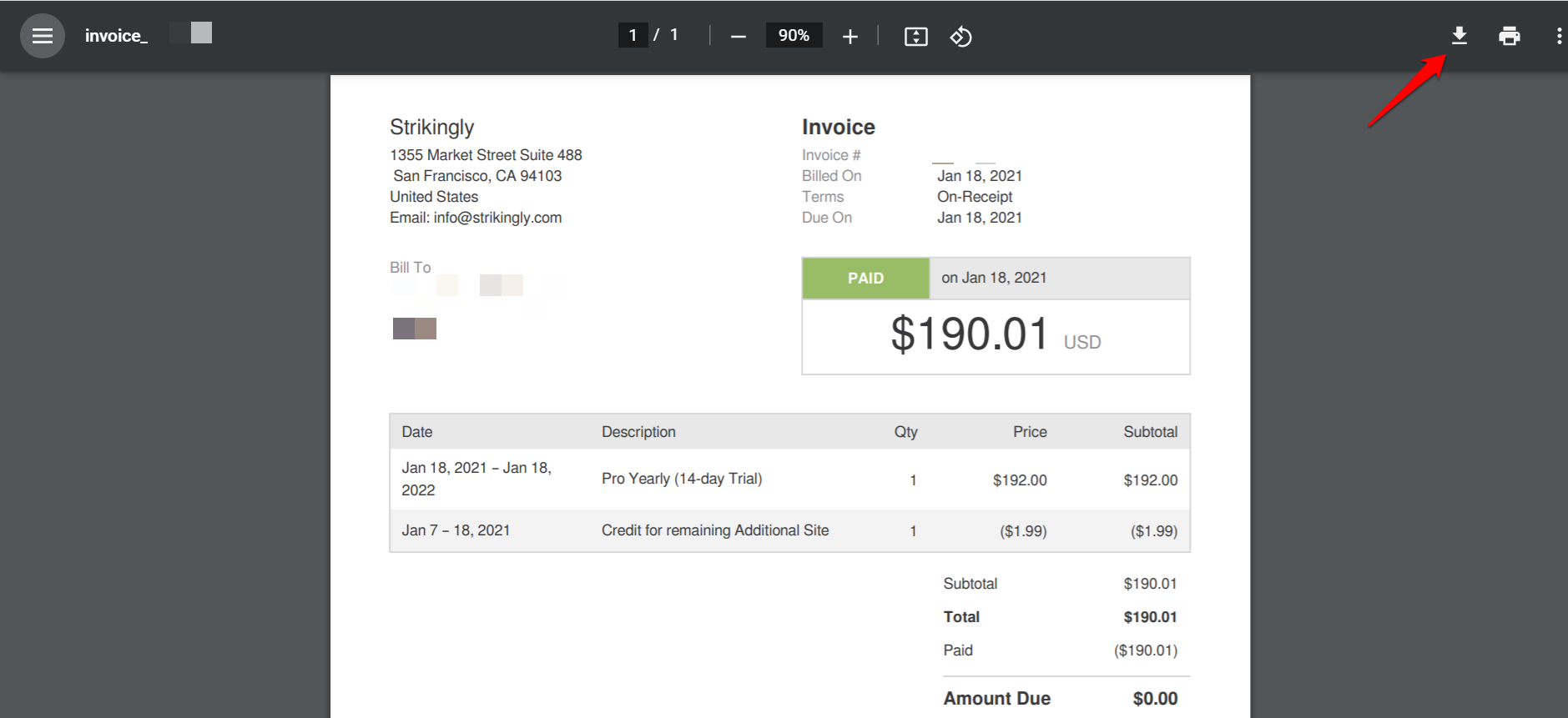Screen dimensions: 1568x718
Task: Select the email info@strikingly.com line
Action: point(476,218)
